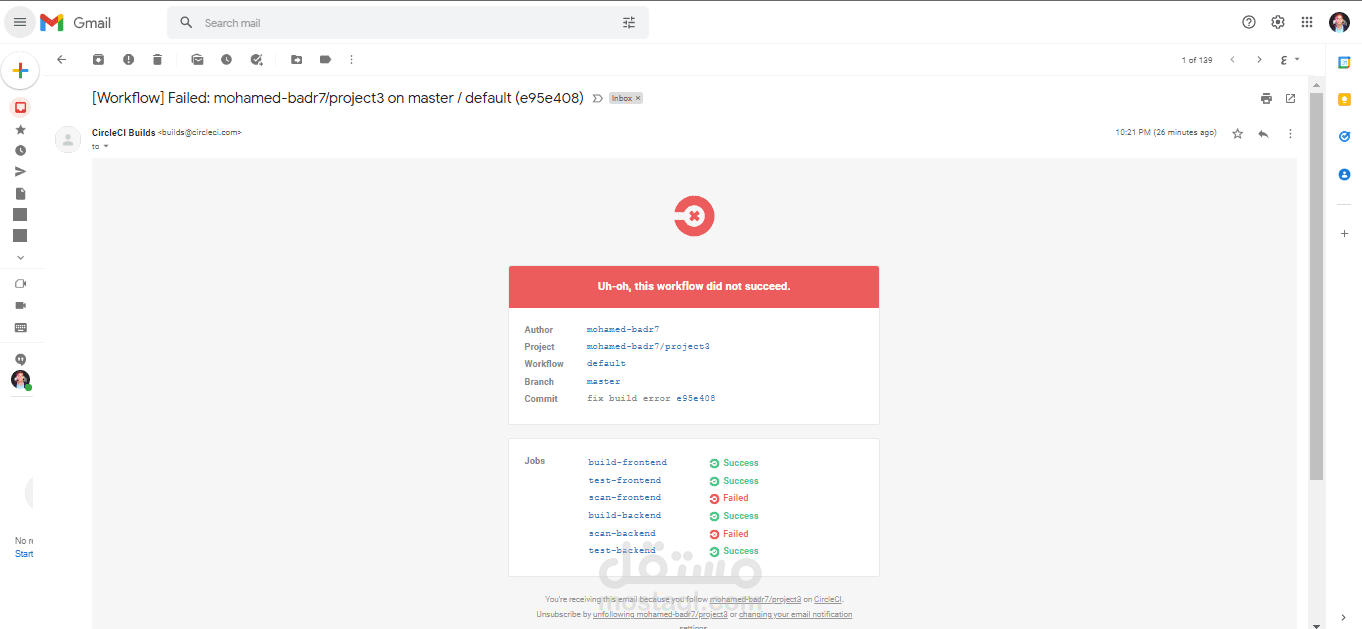
Task: Open message More options menu
Action: (1290, 133)
